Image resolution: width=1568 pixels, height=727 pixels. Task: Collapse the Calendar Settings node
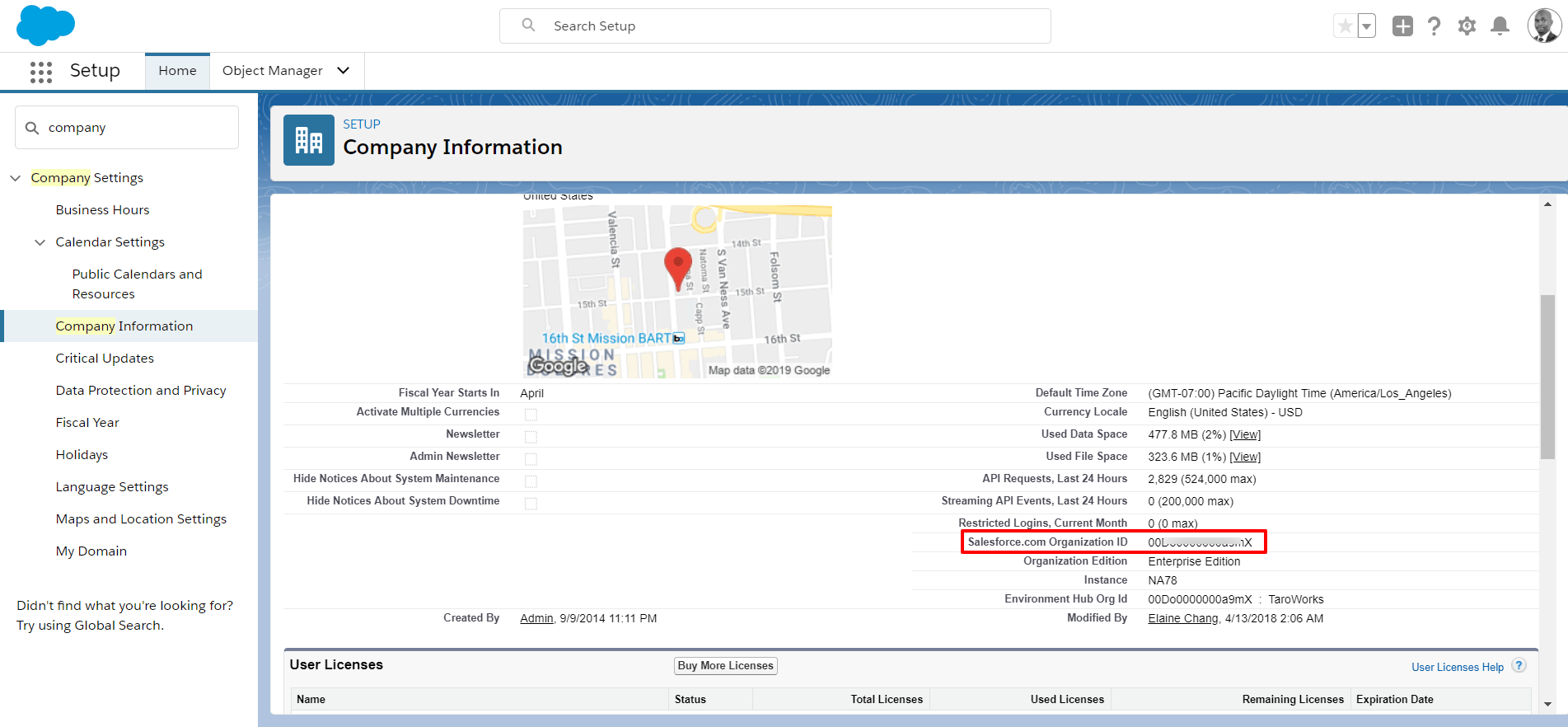click(40, 242)
